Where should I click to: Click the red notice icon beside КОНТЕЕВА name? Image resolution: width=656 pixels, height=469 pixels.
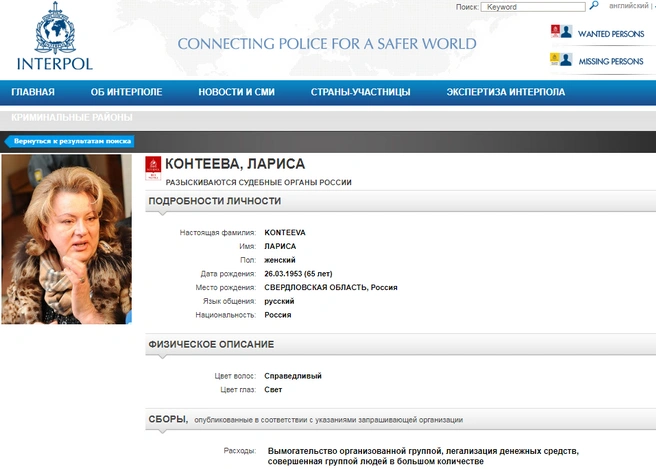click(x=153, y=168)
